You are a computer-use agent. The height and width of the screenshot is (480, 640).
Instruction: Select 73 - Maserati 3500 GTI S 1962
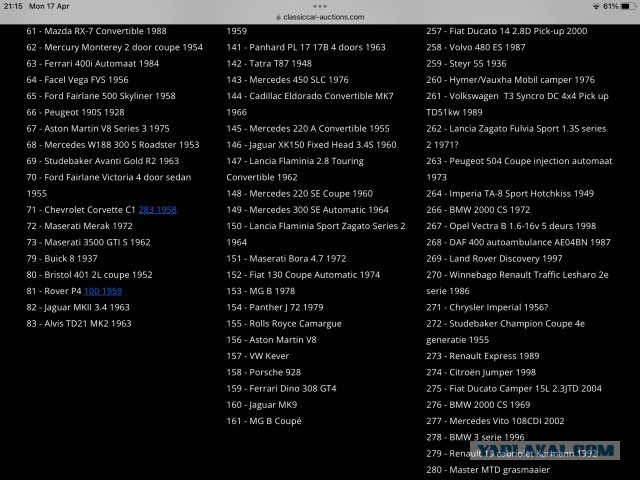pyautogui.click(x=89, y=242)
